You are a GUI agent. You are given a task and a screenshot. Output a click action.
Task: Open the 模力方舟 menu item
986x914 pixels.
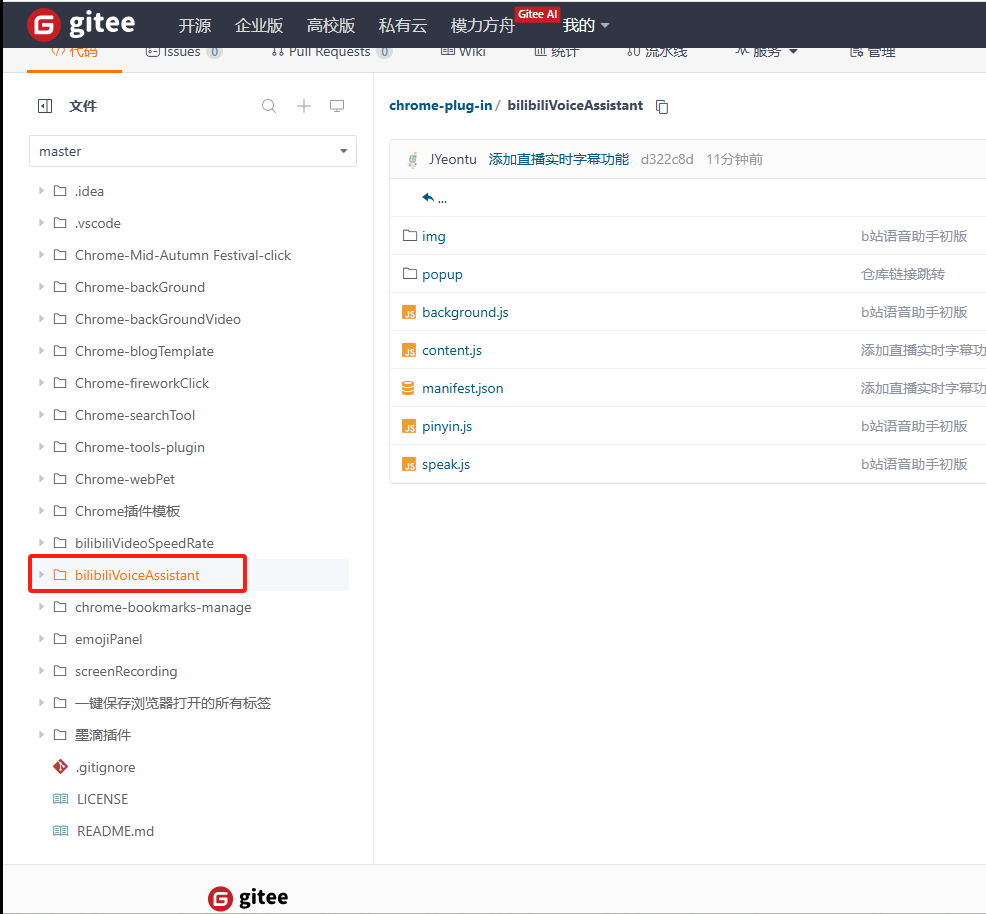click(482, 25)
